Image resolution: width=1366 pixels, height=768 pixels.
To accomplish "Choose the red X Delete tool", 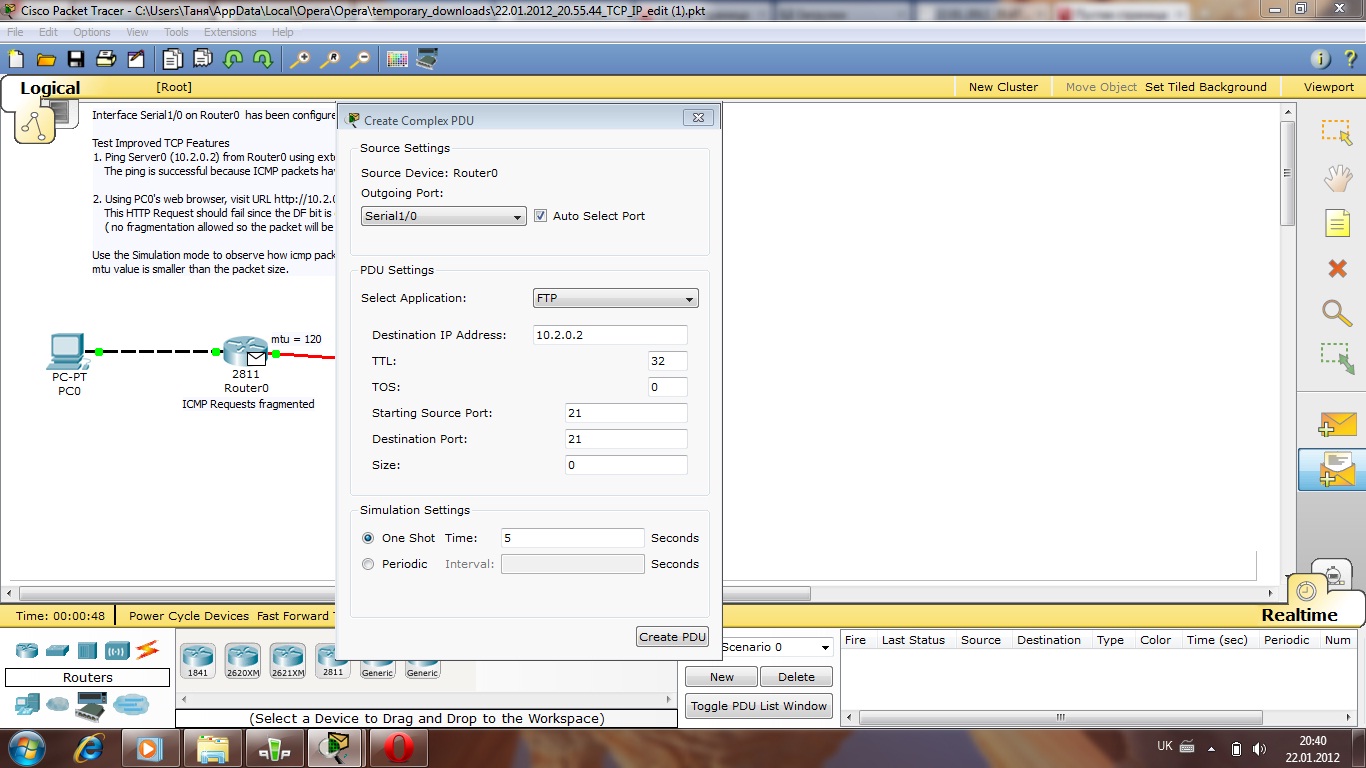I will click(1337, 268).
